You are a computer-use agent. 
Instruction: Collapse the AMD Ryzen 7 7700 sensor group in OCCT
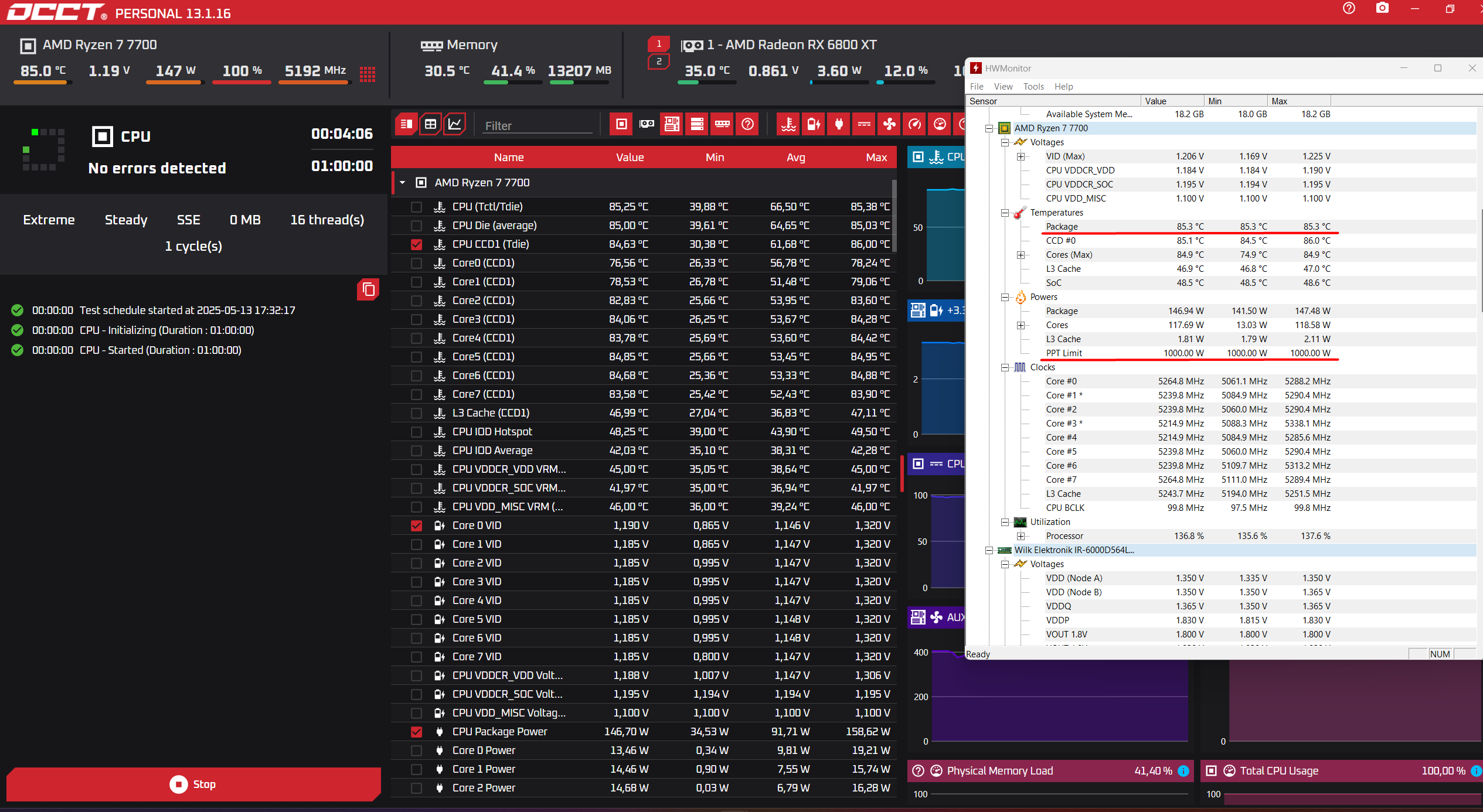tap(403, 183)
